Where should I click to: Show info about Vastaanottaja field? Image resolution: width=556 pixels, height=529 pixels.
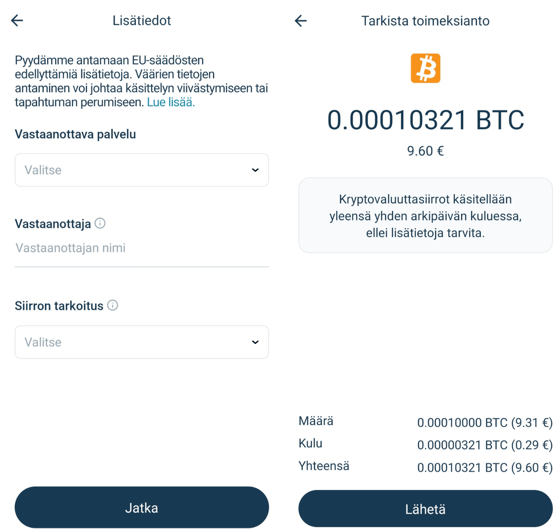click(x=100, y=223)
